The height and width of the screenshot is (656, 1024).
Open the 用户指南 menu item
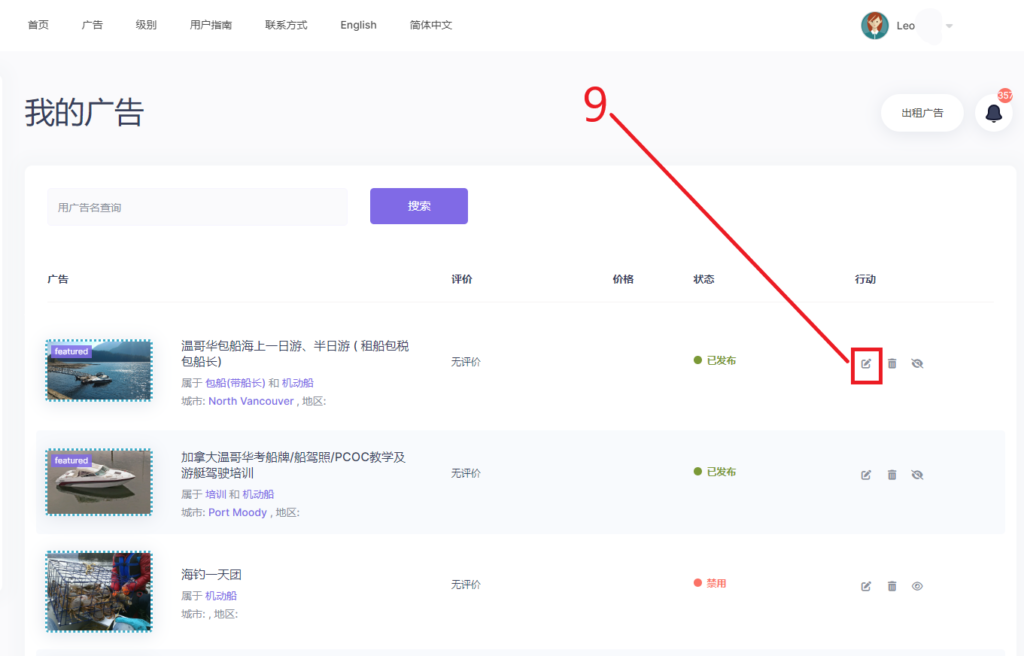click(x=211, y=25)
